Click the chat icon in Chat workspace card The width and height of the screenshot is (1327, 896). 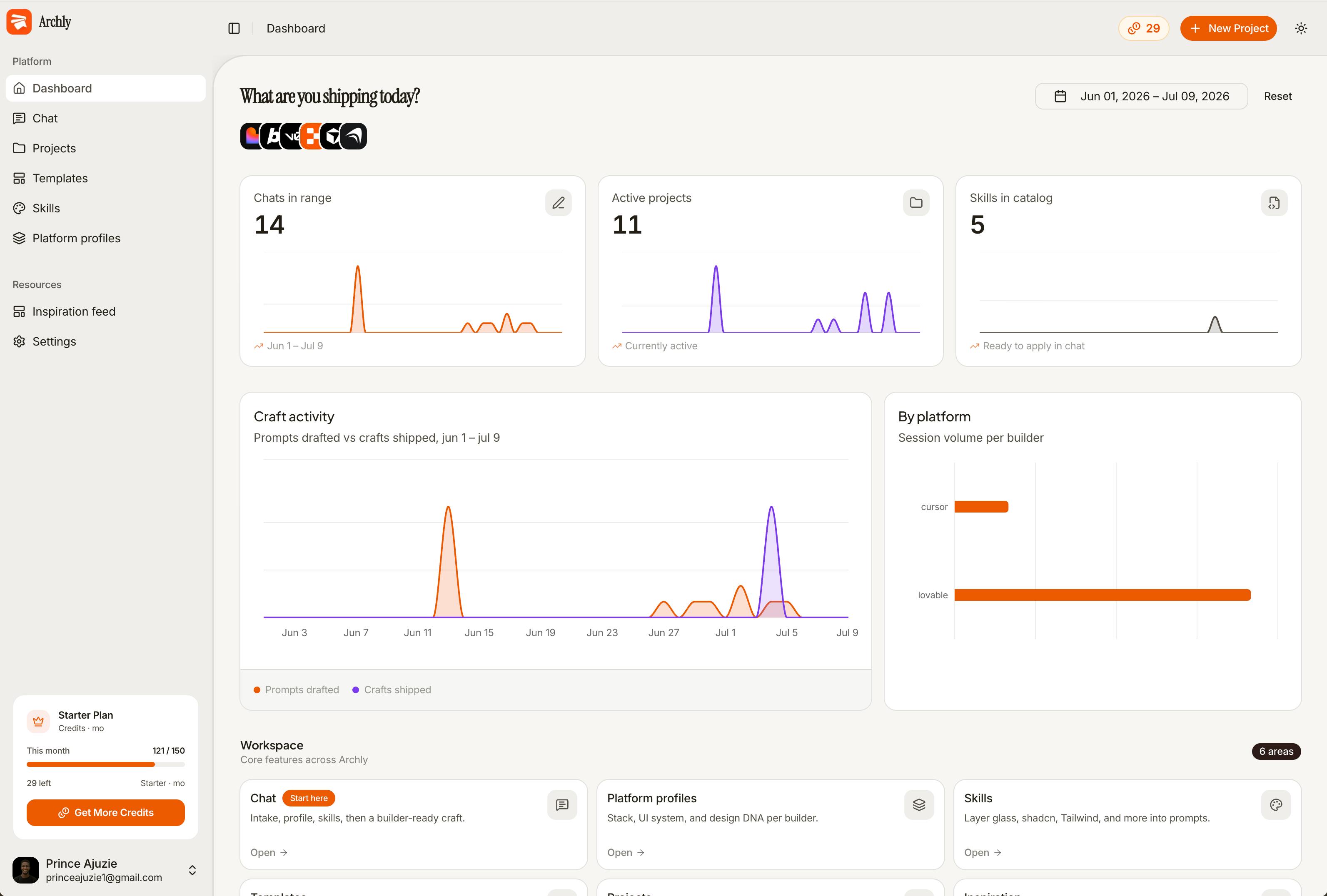point(562,805)
